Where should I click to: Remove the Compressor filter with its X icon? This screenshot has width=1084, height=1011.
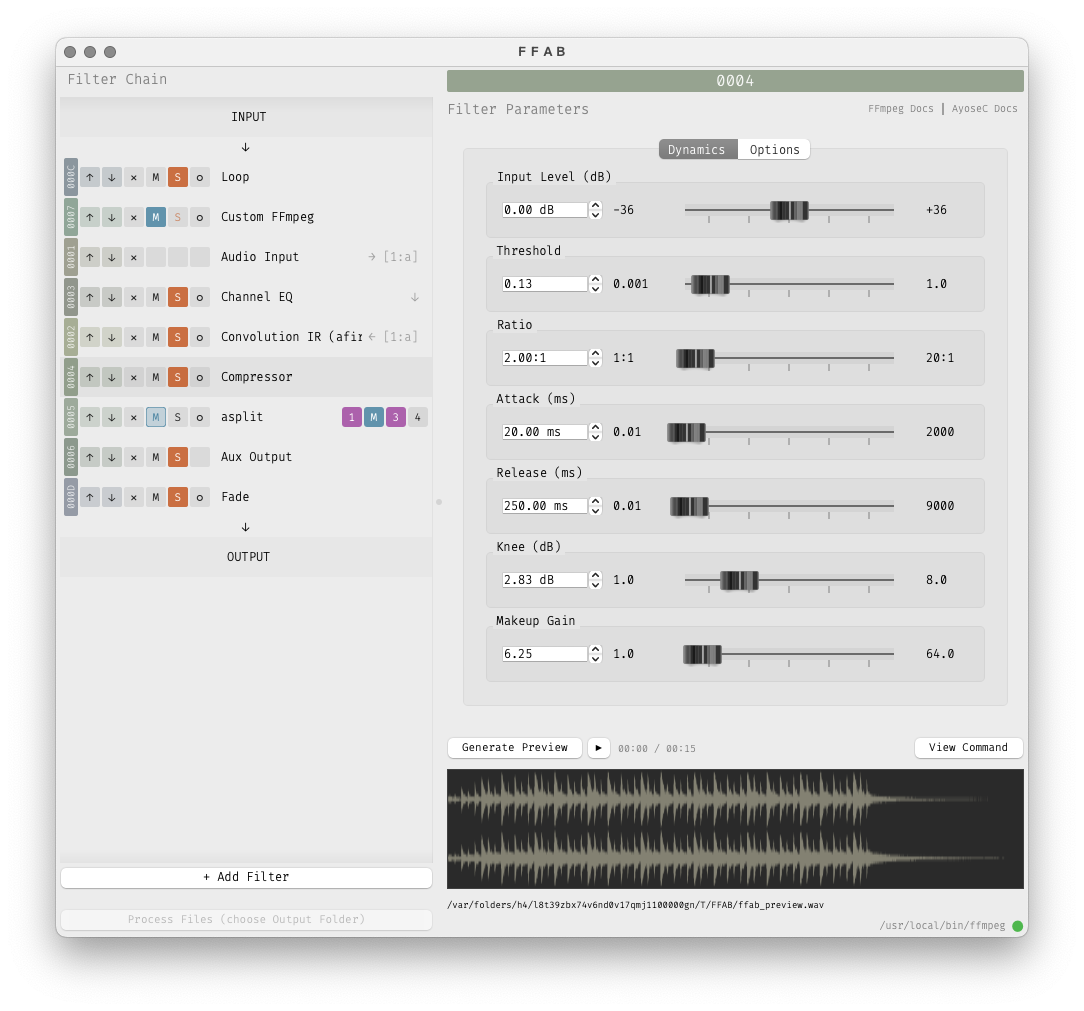134,377
